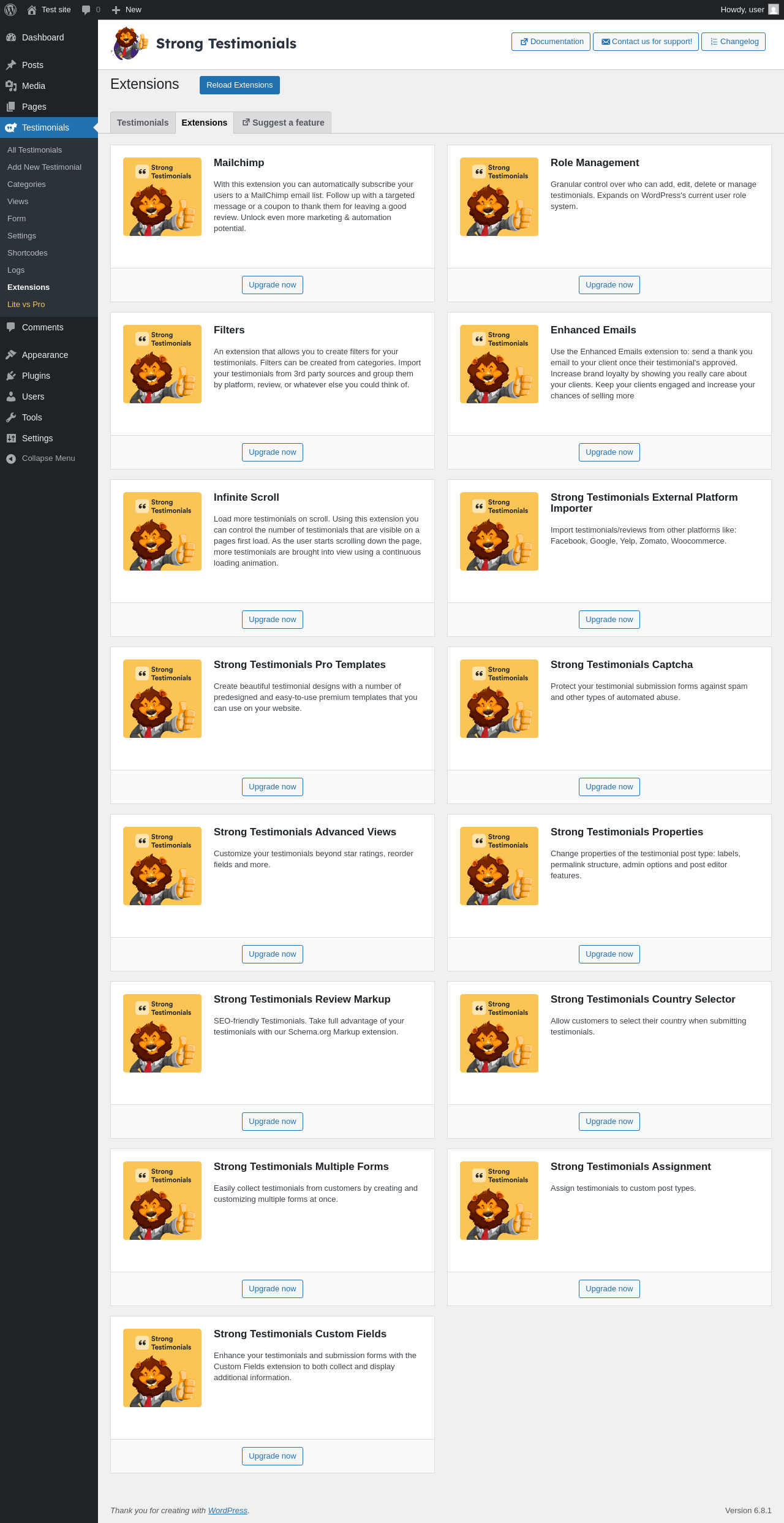784x1523 pixels.
Task: Click Upgrade now for Role Management
Action: 609,285
